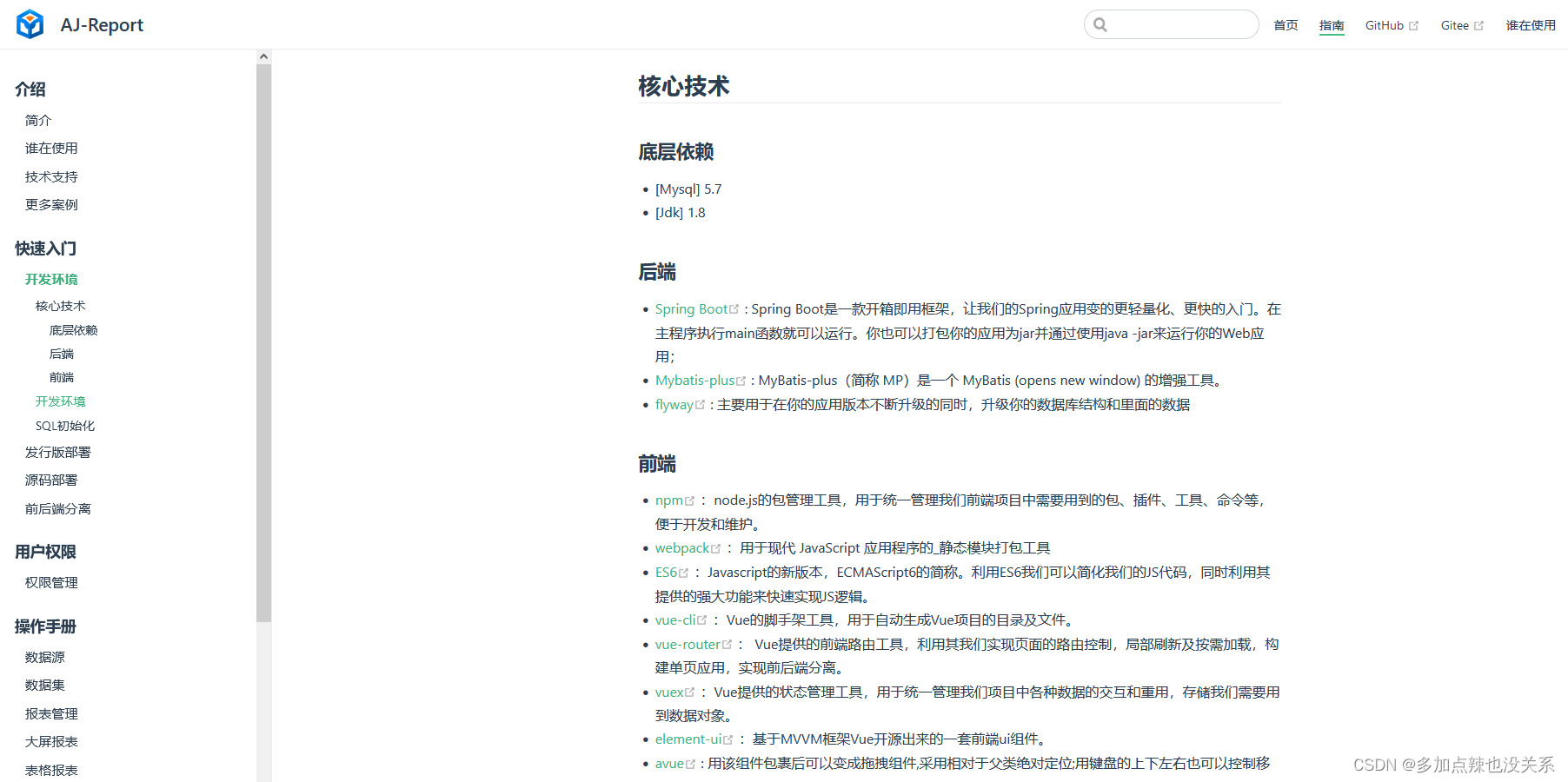This screenshot has height=782, width=1568.
Task: Select 表格报表 in the sidebar
Action: [x=51, y=771]
